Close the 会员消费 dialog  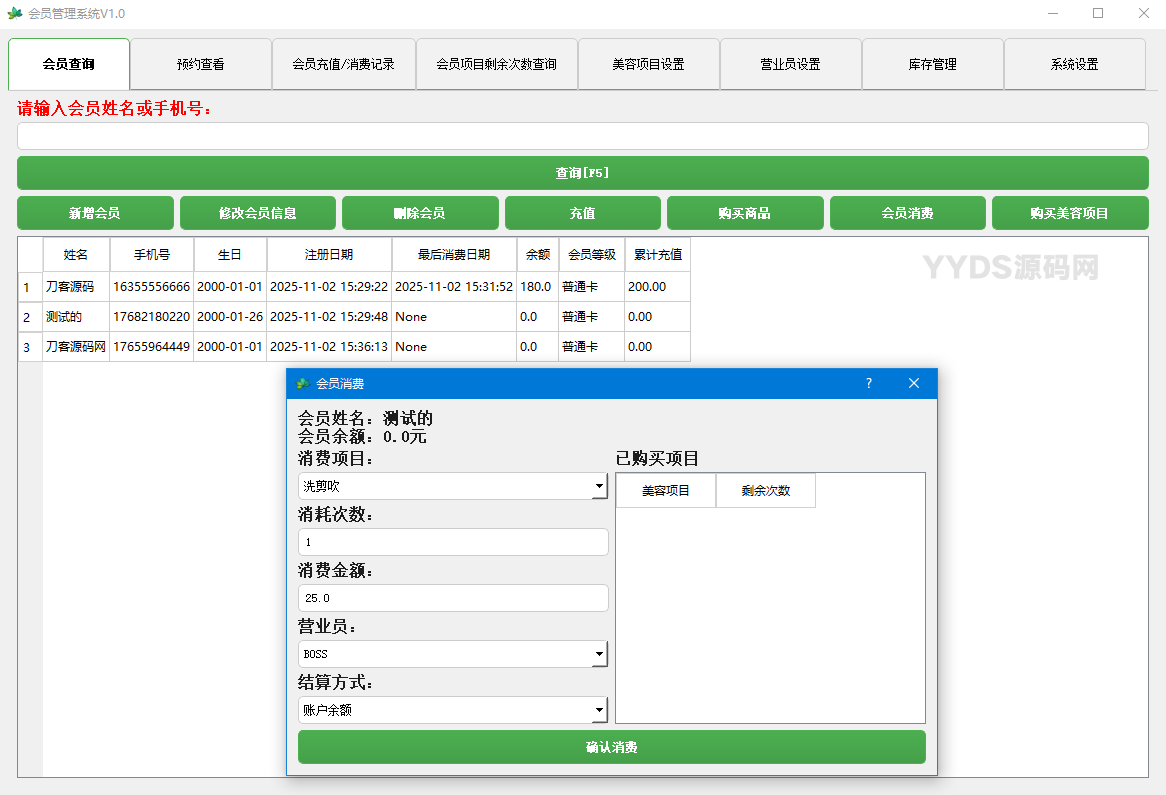913,383
